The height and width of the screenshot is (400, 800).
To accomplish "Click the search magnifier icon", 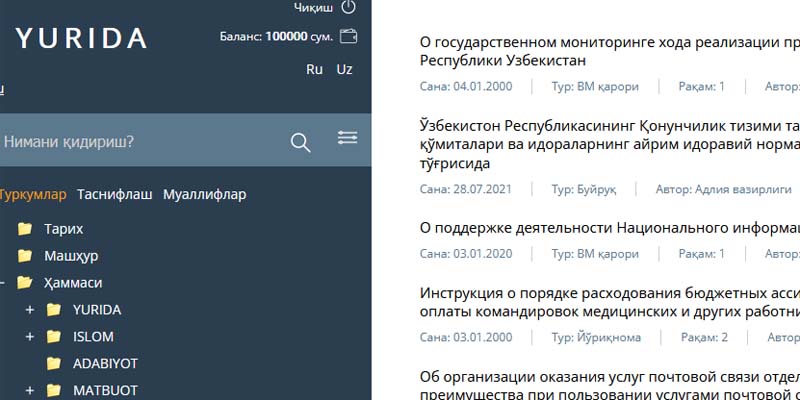I will click(x=301, y=142).
